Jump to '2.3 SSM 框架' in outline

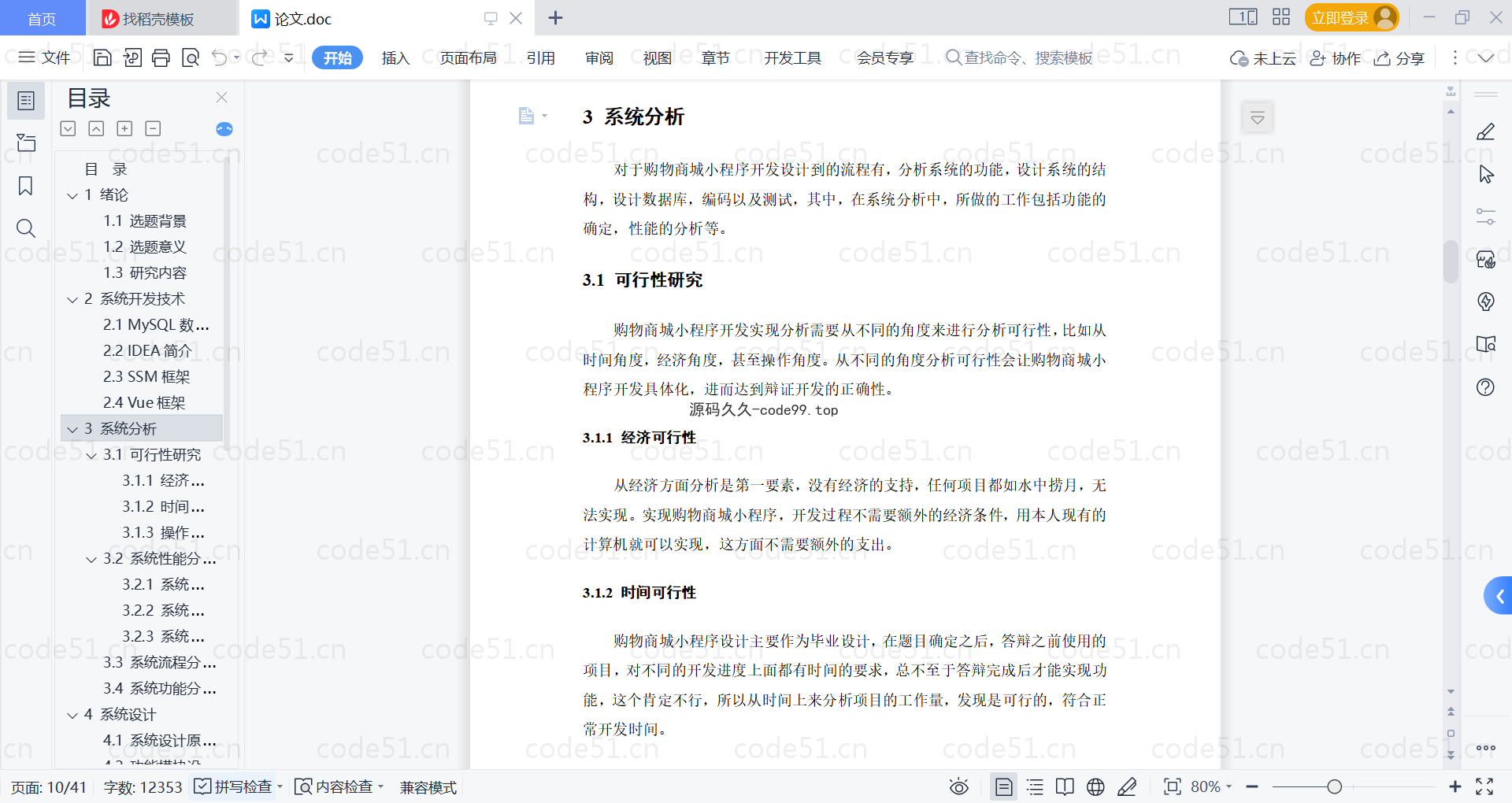coord(146,377)
